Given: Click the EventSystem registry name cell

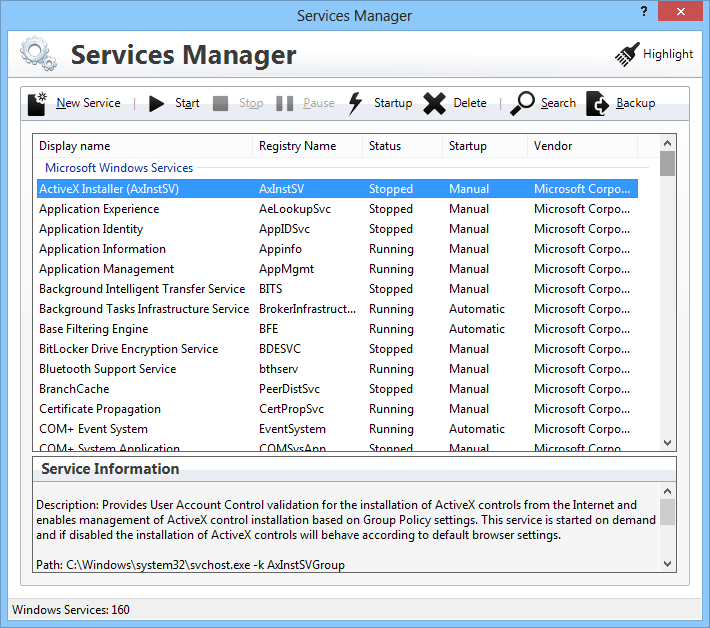Looking at the screenshot, I should (x=292, y=429).
